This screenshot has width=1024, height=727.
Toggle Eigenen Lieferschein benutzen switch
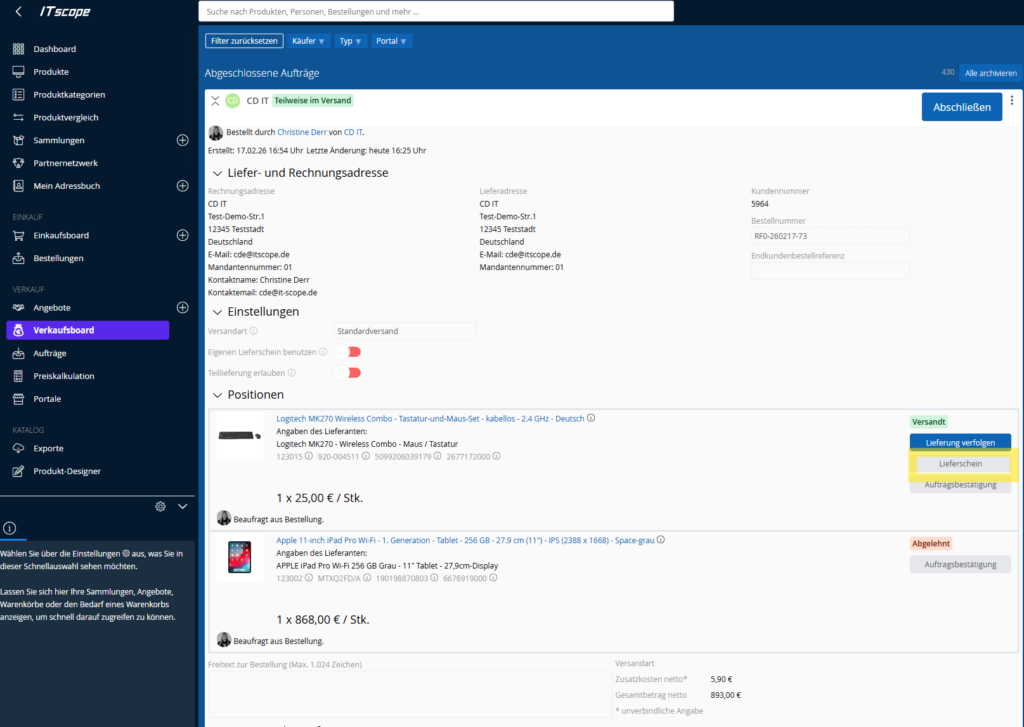point(348,352)
